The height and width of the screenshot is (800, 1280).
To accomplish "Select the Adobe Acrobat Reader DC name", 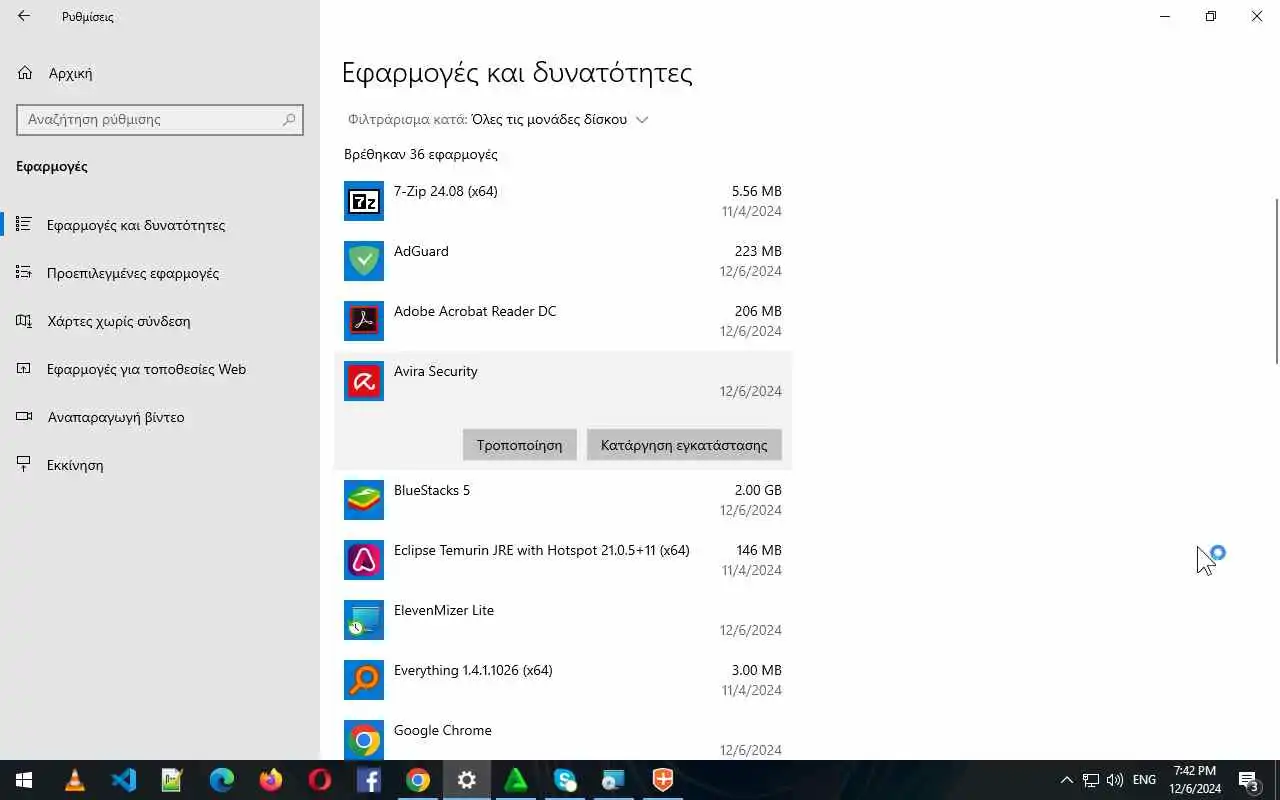I will click(x=475, y=311).
